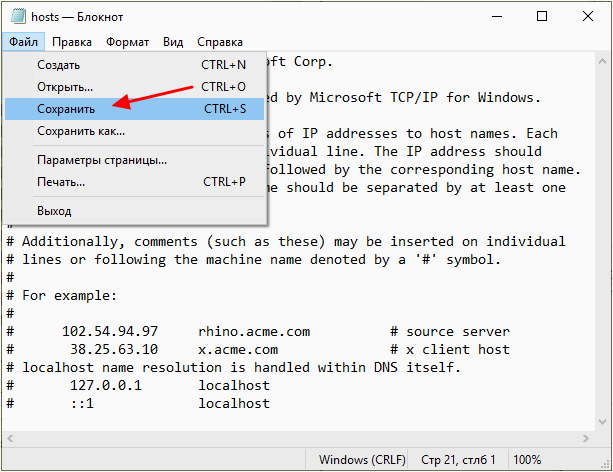The image size is (613, 472).
Task: Open Параметры страницы... dialog
Action: (x=134, y=160)
